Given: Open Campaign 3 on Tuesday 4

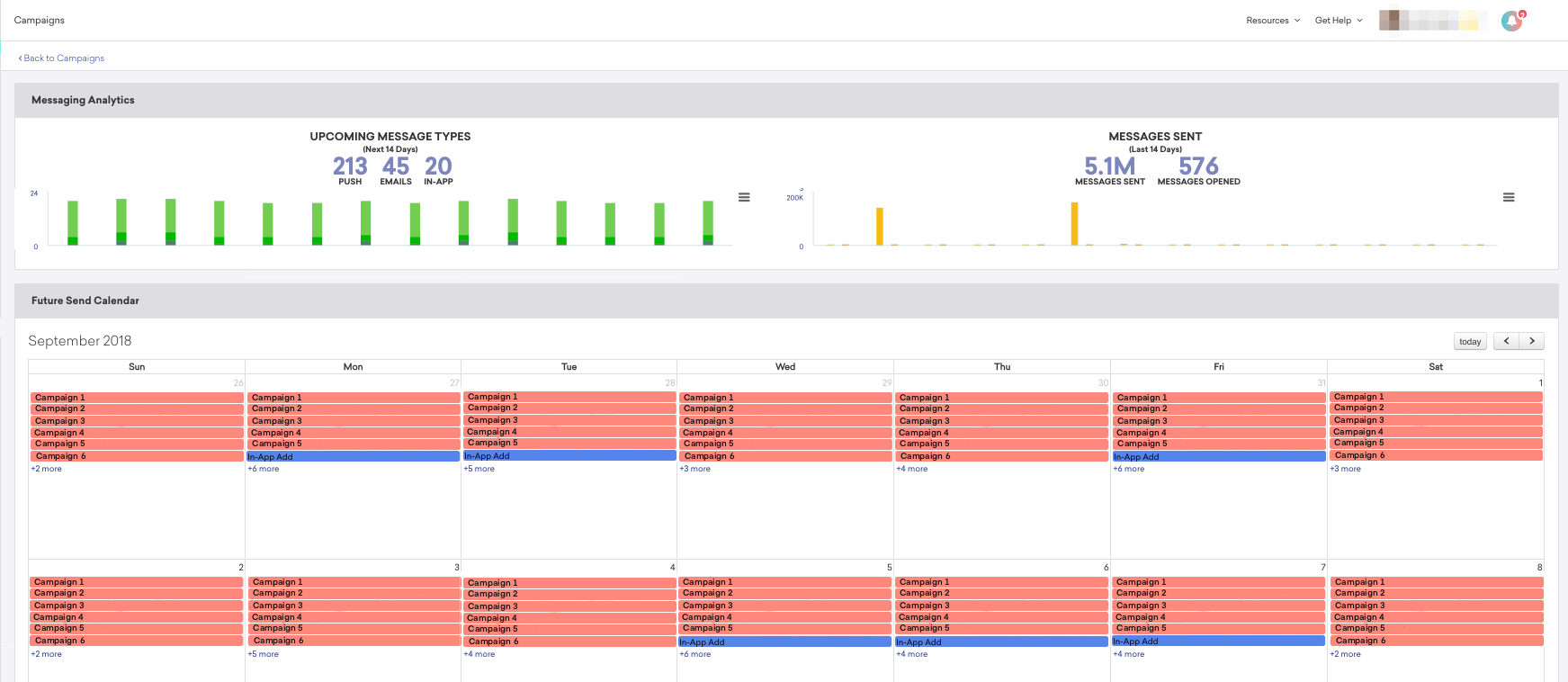Looking at the screenshot, I should click(x=569, y=606).
